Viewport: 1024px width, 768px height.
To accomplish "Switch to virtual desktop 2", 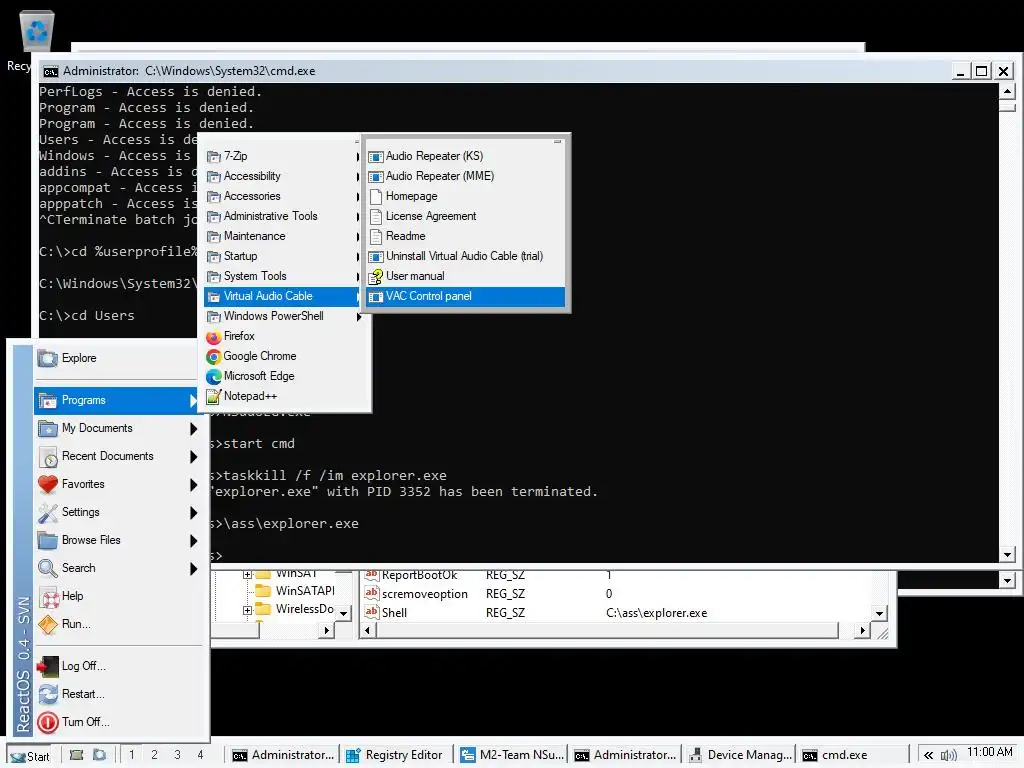I will click(x=155, y=755).
